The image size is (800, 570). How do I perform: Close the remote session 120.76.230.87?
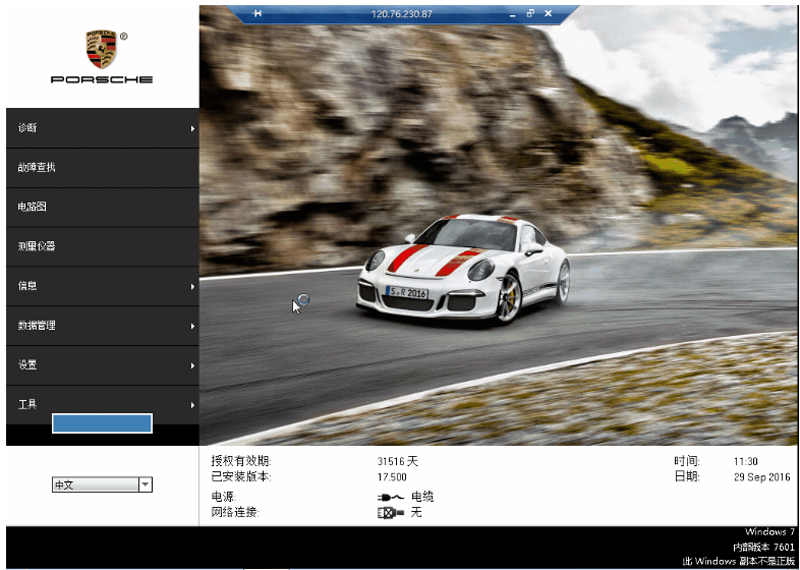point(548,14)
